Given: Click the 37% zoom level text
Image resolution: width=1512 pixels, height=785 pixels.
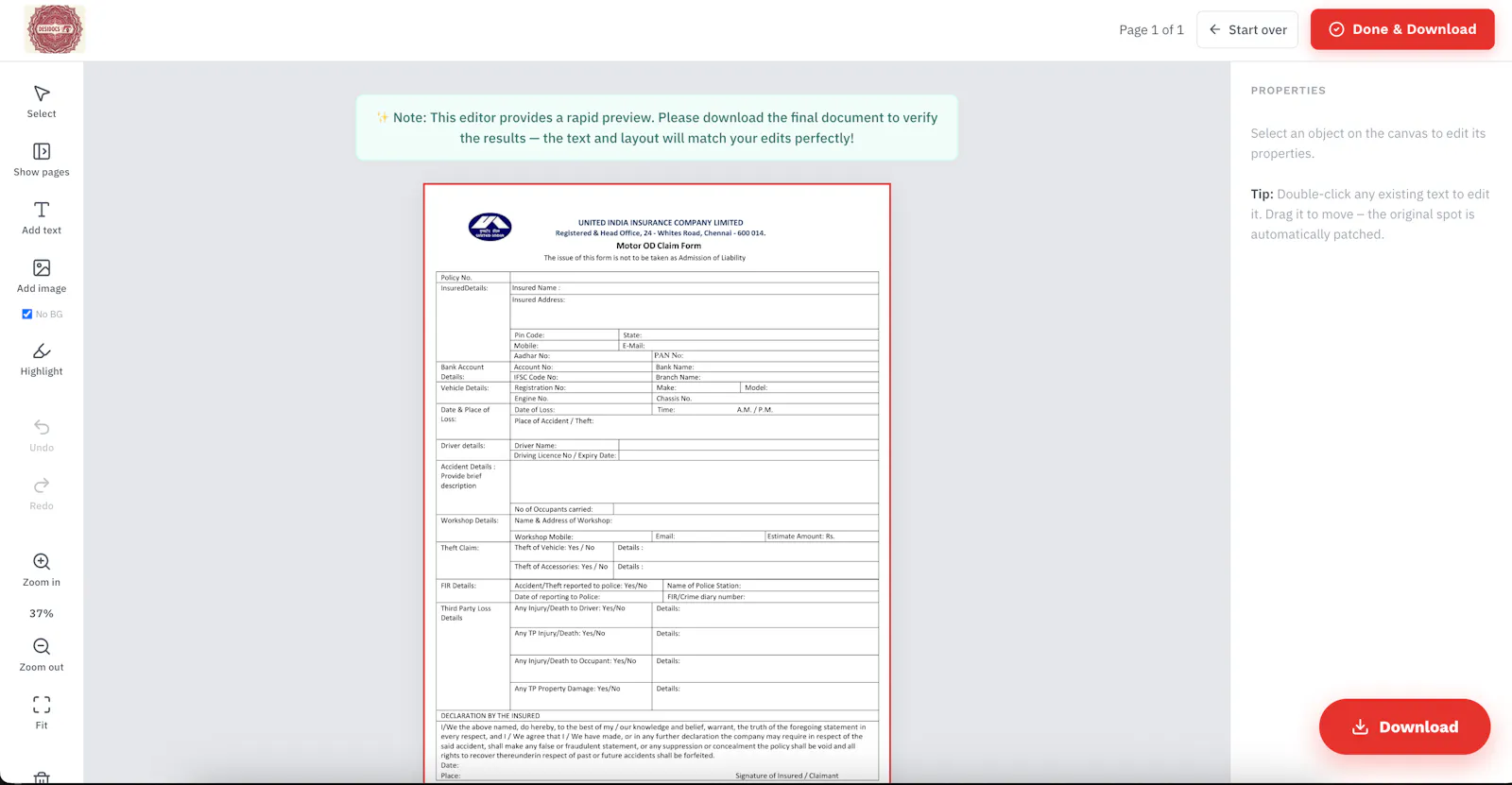Looking at the screenshot, I should point(42,614).
